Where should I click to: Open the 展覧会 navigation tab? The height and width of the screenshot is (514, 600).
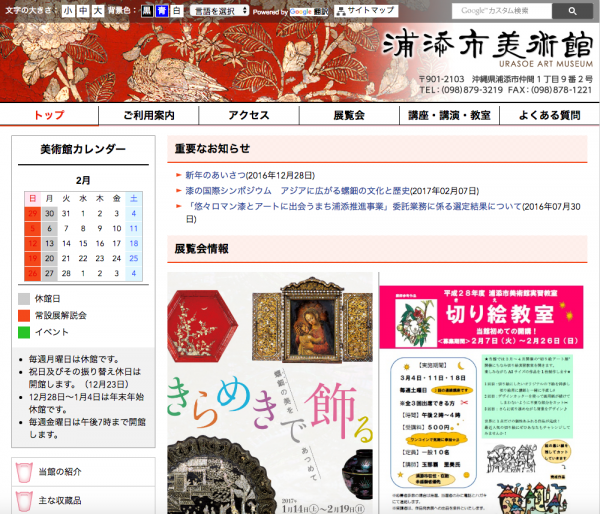pyautogui.click(x=349, y=115)
